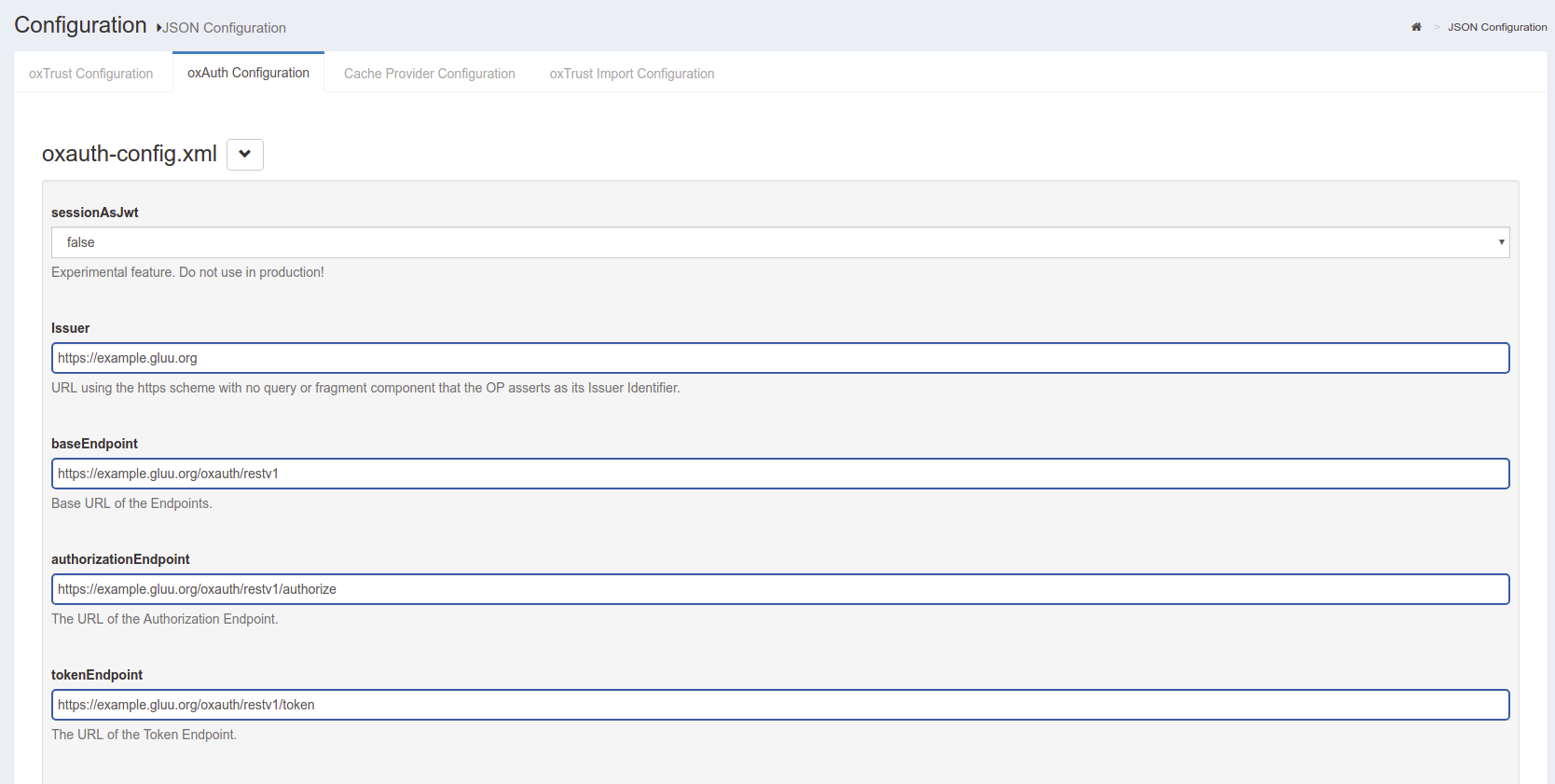Switch to the oxTrust Configuration tab
This screenshot has width=1555, height=784.
(91, 74)
